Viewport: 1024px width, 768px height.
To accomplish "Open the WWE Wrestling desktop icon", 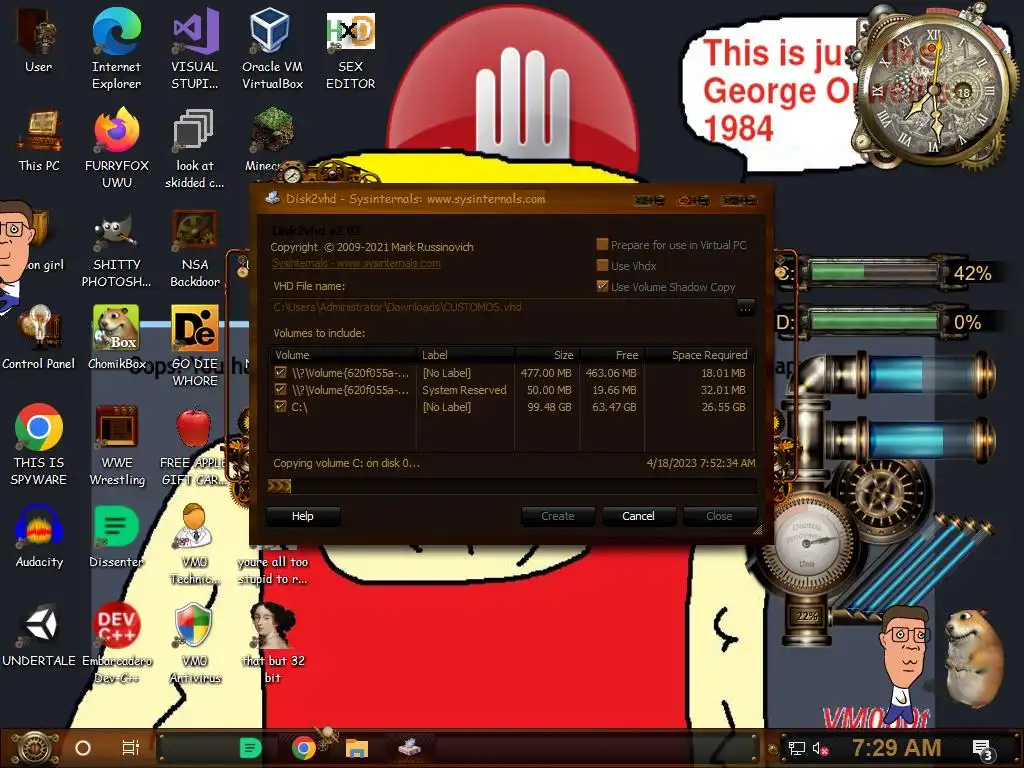I will point(117,445).
